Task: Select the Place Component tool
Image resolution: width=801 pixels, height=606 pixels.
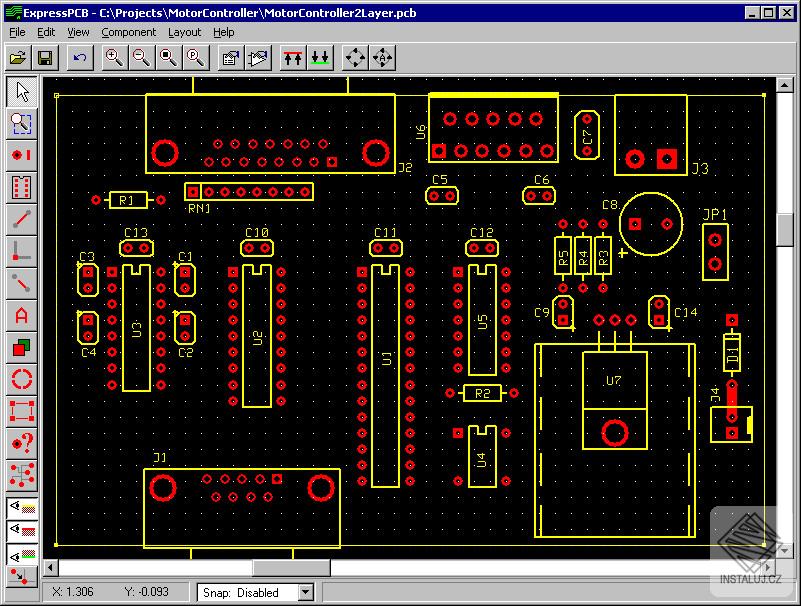Action: (x=21, y=187)
